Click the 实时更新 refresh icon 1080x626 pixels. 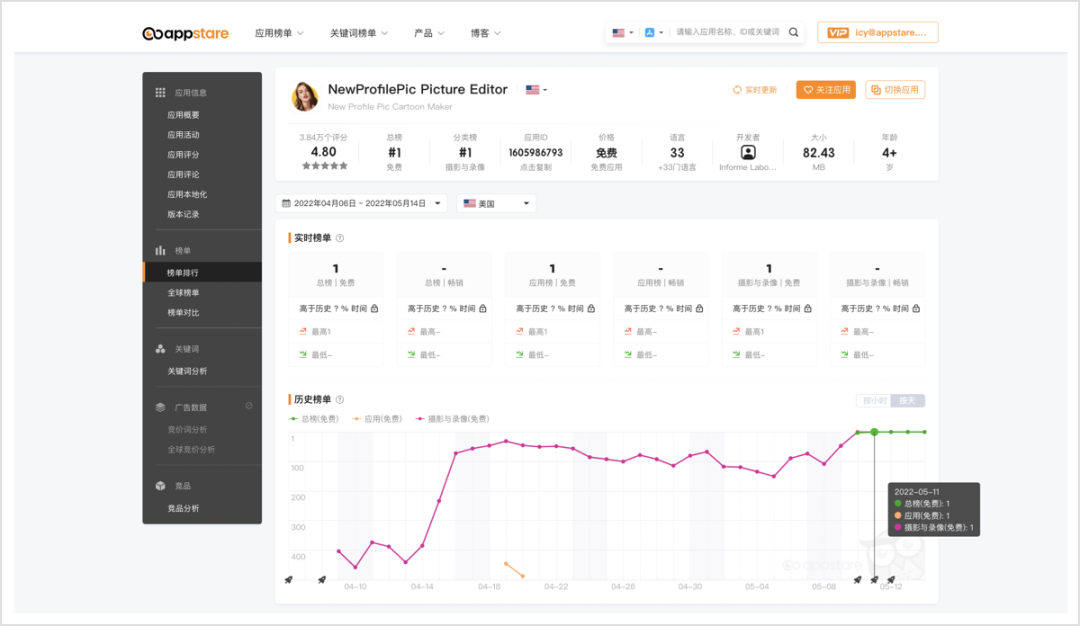point(737,90)
